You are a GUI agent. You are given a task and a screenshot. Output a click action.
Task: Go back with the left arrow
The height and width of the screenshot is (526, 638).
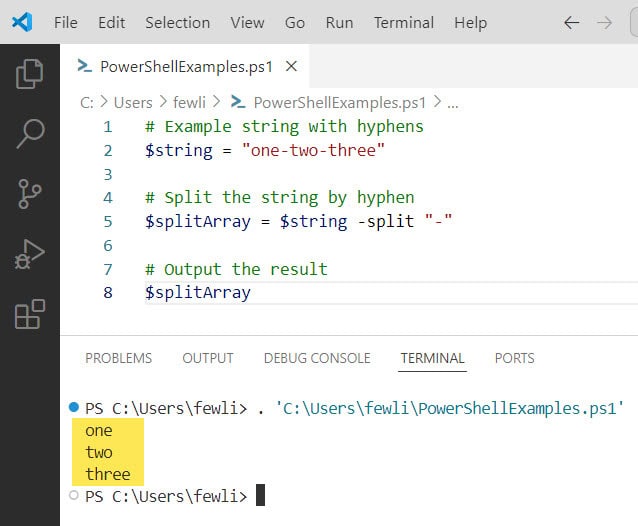(x=571, y=23)
